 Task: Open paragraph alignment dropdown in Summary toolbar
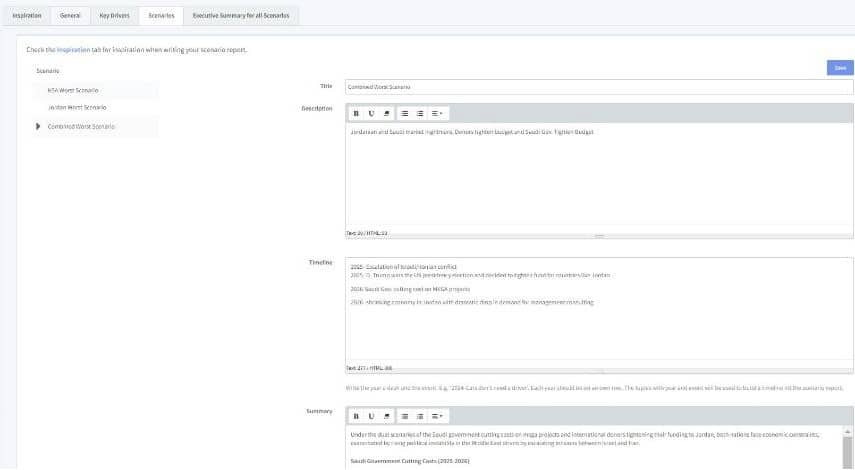click(437, 415)
